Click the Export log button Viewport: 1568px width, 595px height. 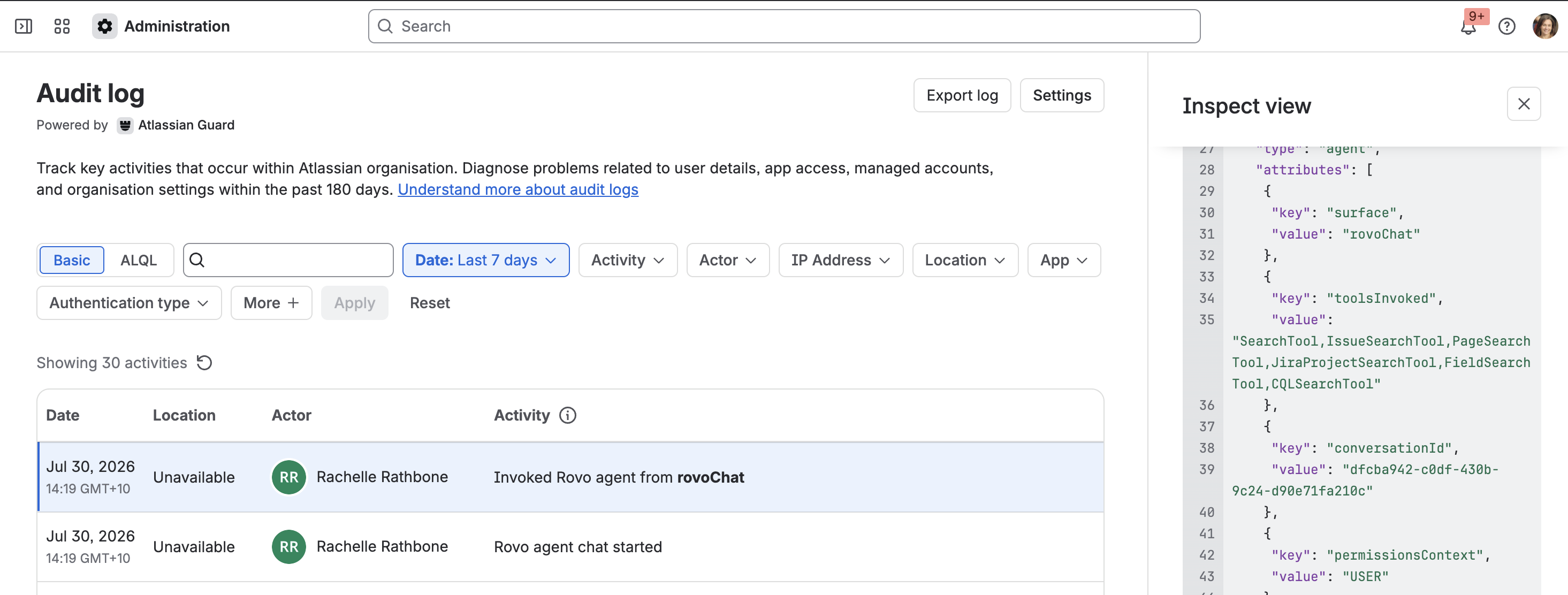[x=962, y=96]
